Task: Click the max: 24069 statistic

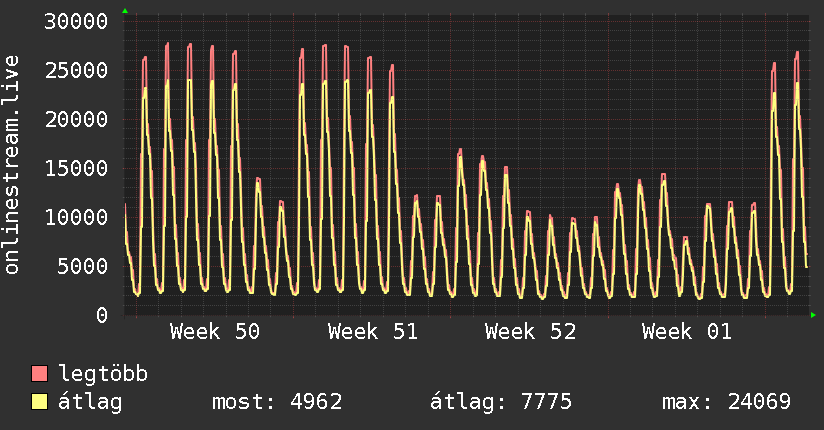Action: point(726,402)
